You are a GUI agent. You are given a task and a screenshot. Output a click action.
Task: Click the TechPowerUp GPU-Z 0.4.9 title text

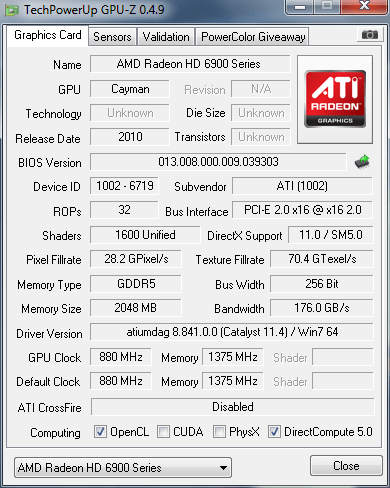(x=94, y=10)
